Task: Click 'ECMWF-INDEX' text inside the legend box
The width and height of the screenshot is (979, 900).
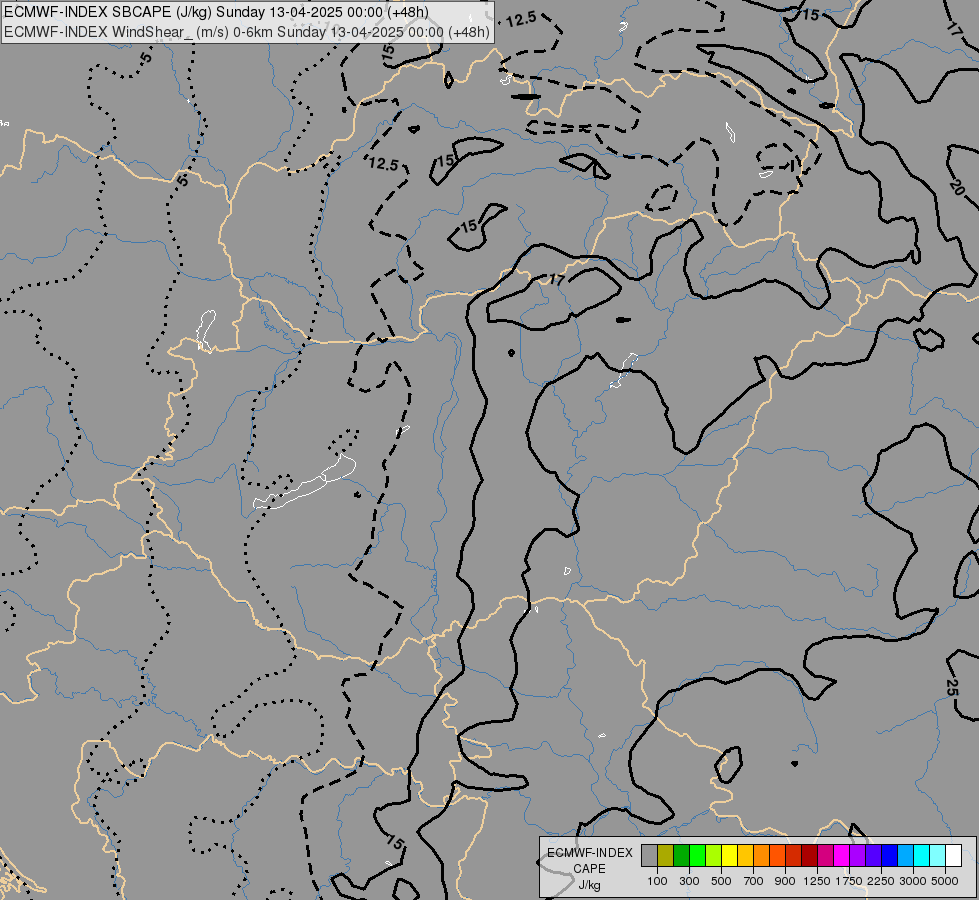Action: click(x=590, y=853)
